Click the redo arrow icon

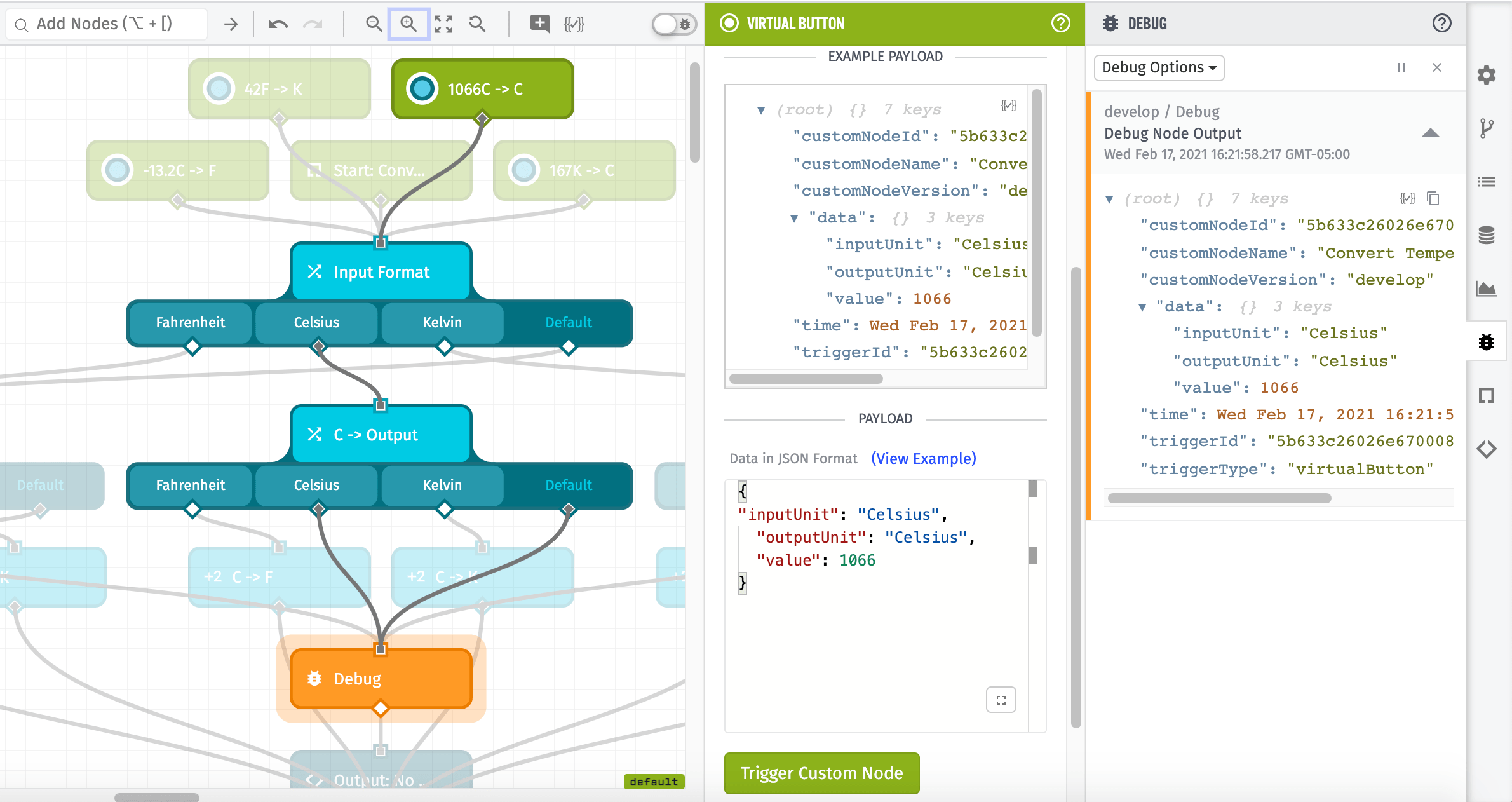coord(312,24)
